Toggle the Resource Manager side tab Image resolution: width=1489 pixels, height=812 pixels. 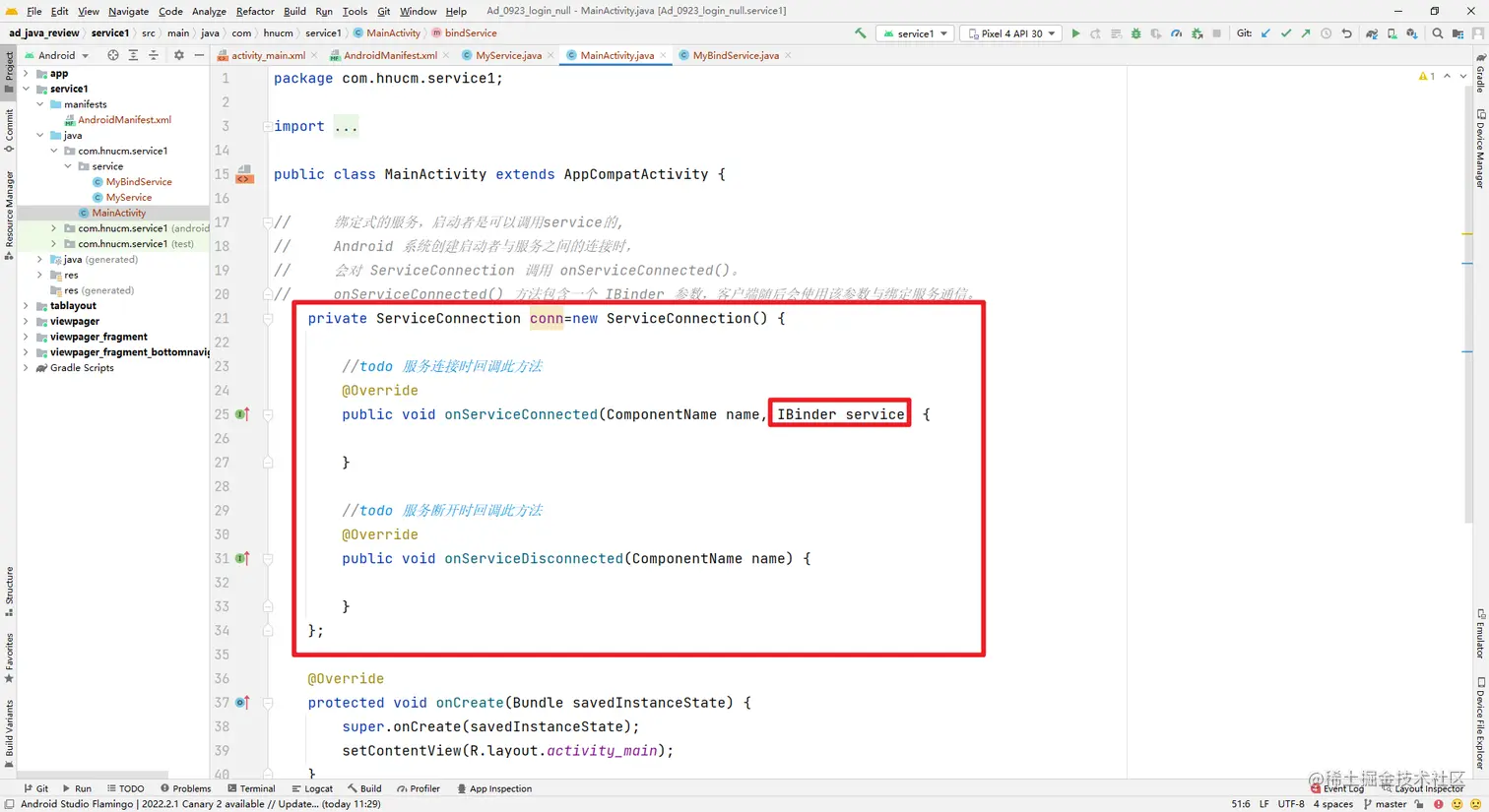coord(9,215)
